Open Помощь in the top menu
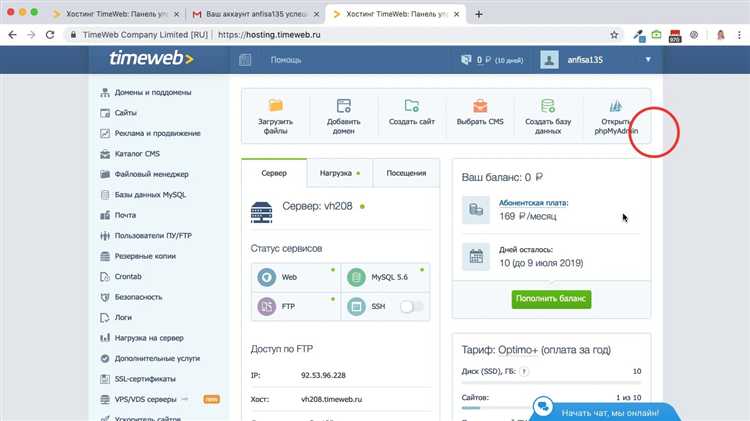750x421 pixels. 286,60
